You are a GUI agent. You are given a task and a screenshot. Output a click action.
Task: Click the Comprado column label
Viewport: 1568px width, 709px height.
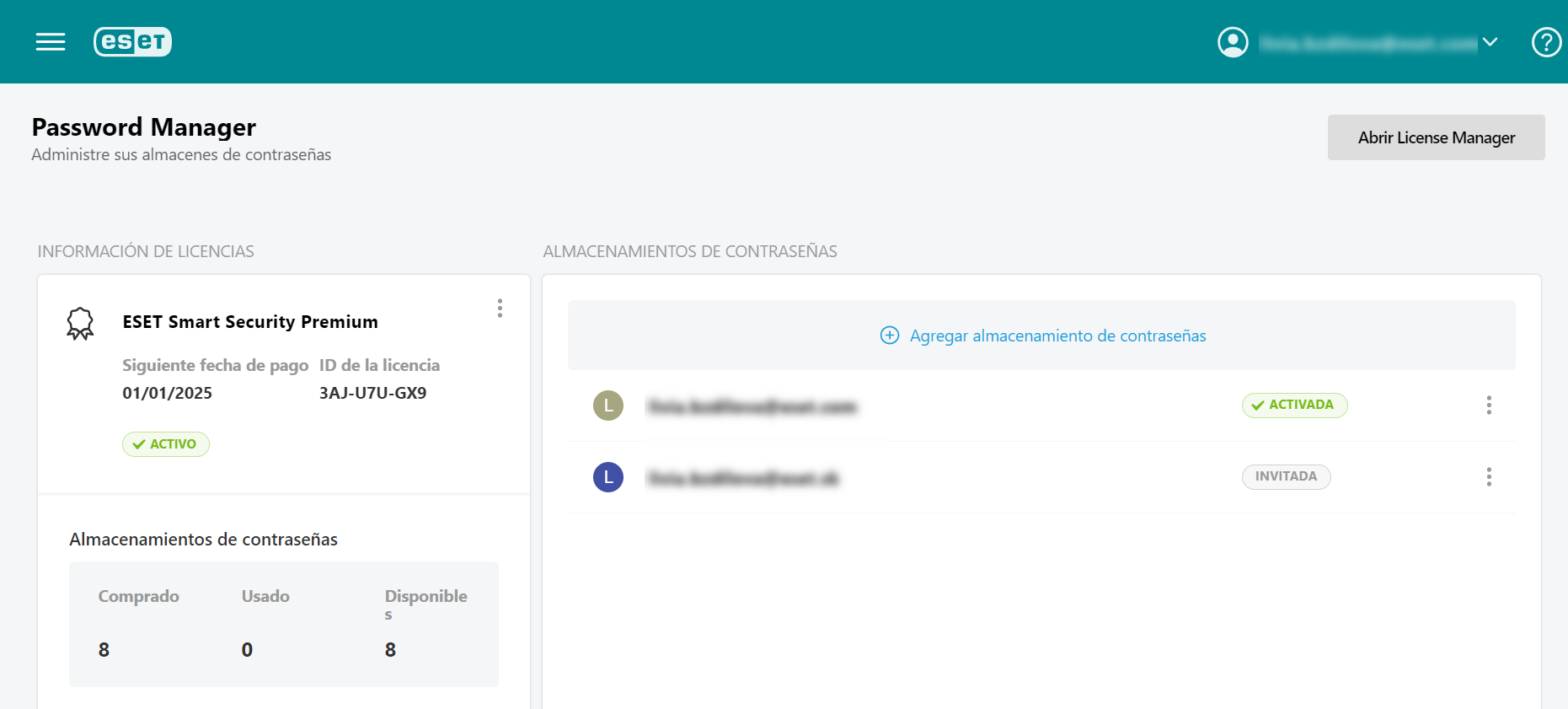pos(138,596)
